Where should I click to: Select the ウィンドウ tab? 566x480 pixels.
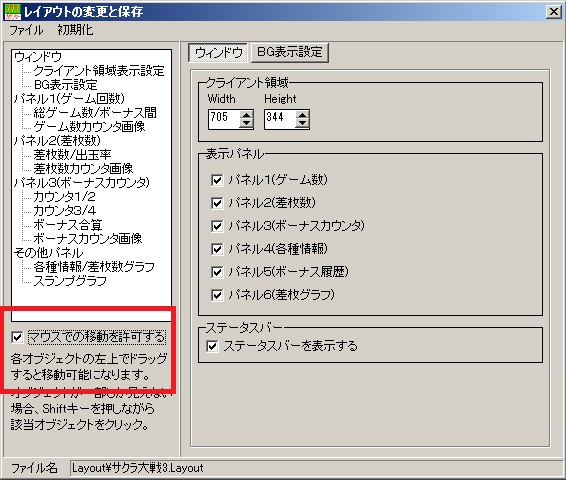(218, 53)
